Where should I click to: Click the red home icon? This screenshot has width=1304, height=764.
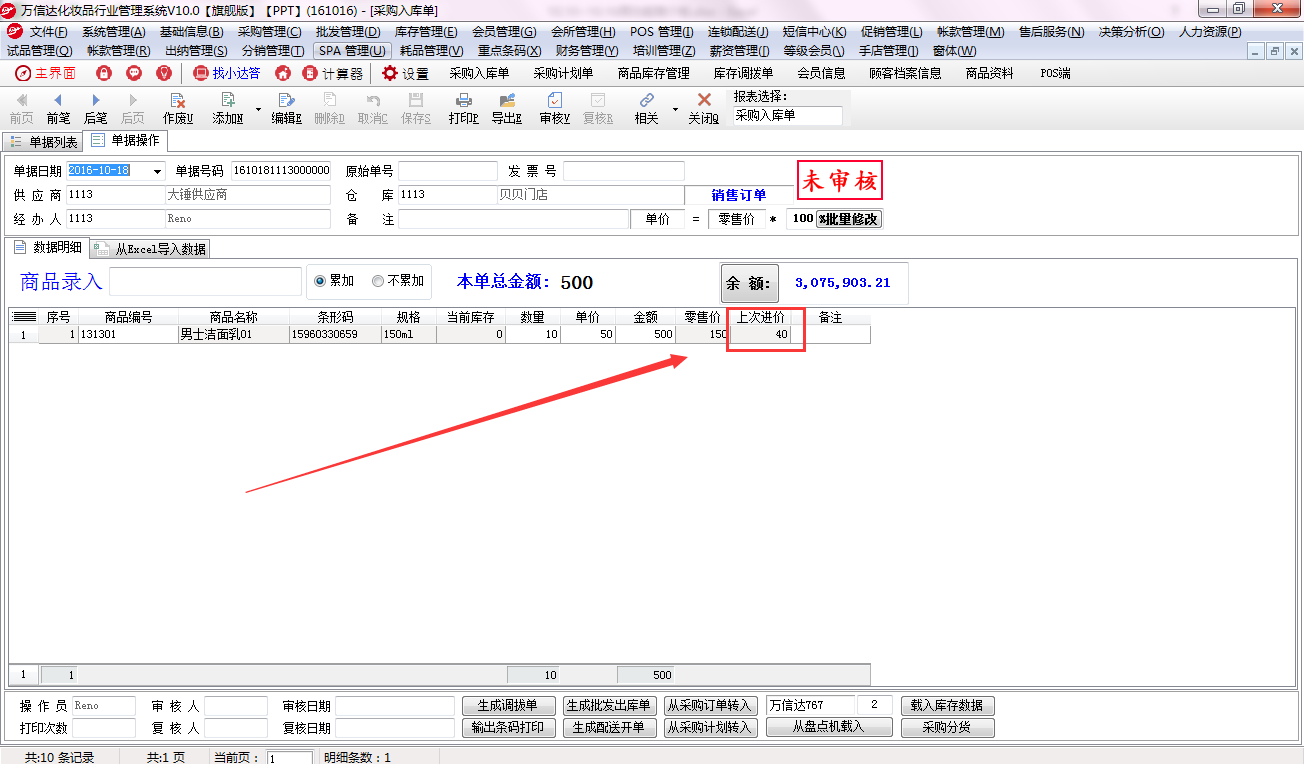pos(283,73)
